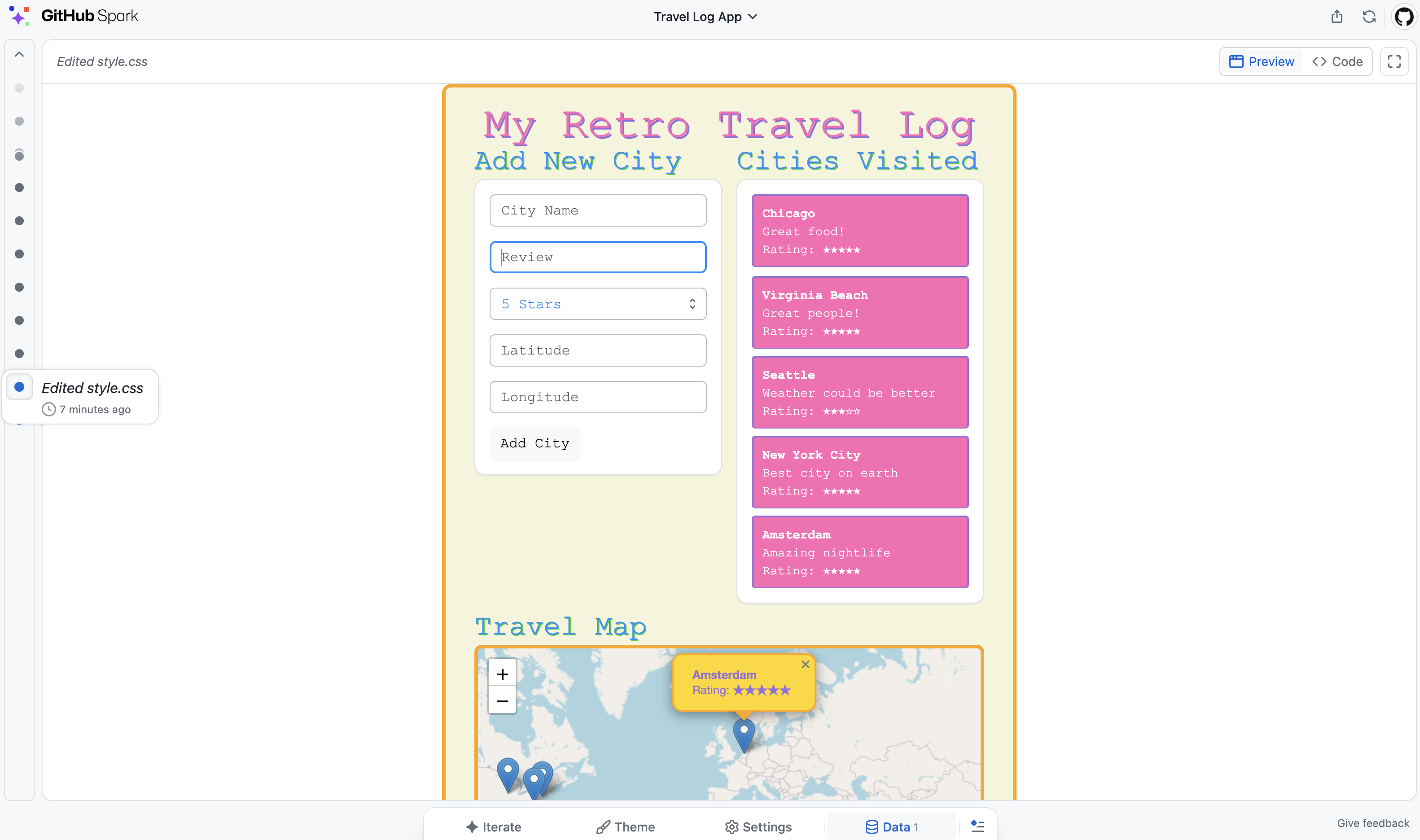Select the blue current history dot
1420x840 pixels.
click(x=19, y=387)
